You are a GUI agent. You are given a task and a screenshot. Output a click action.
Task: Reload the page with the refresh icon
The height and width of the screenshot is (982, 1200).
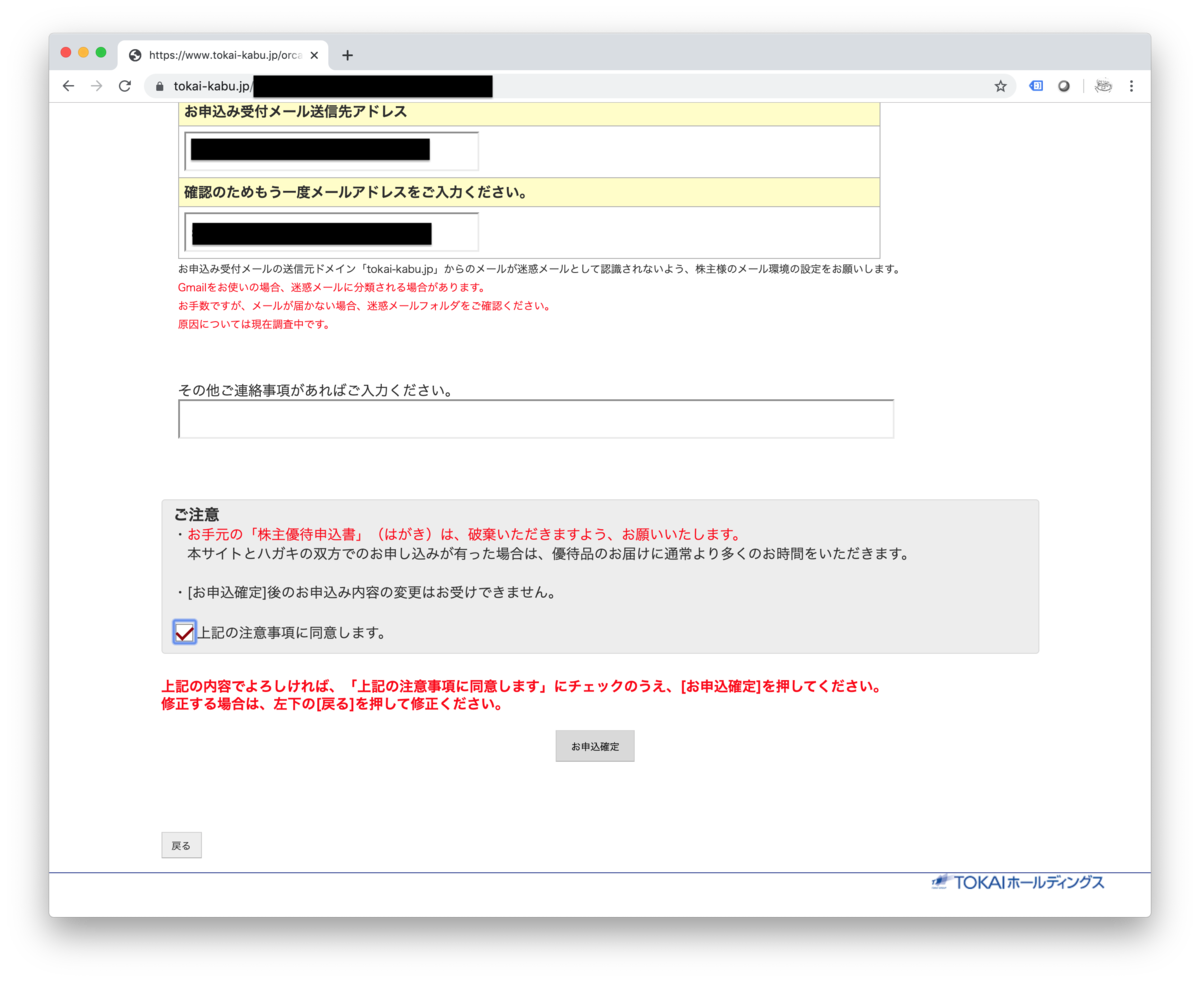tap(125, 86)
